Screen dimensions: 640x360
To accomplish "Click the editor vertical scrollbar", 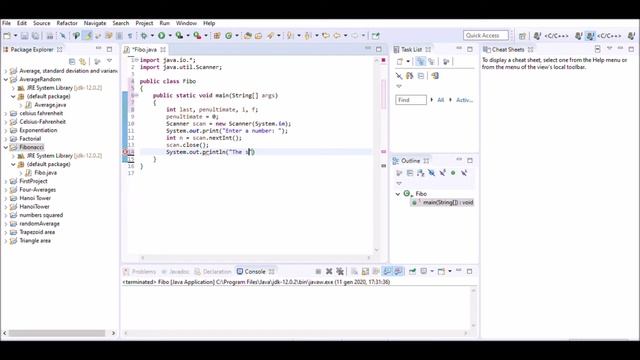I will (x=377, y=155).
